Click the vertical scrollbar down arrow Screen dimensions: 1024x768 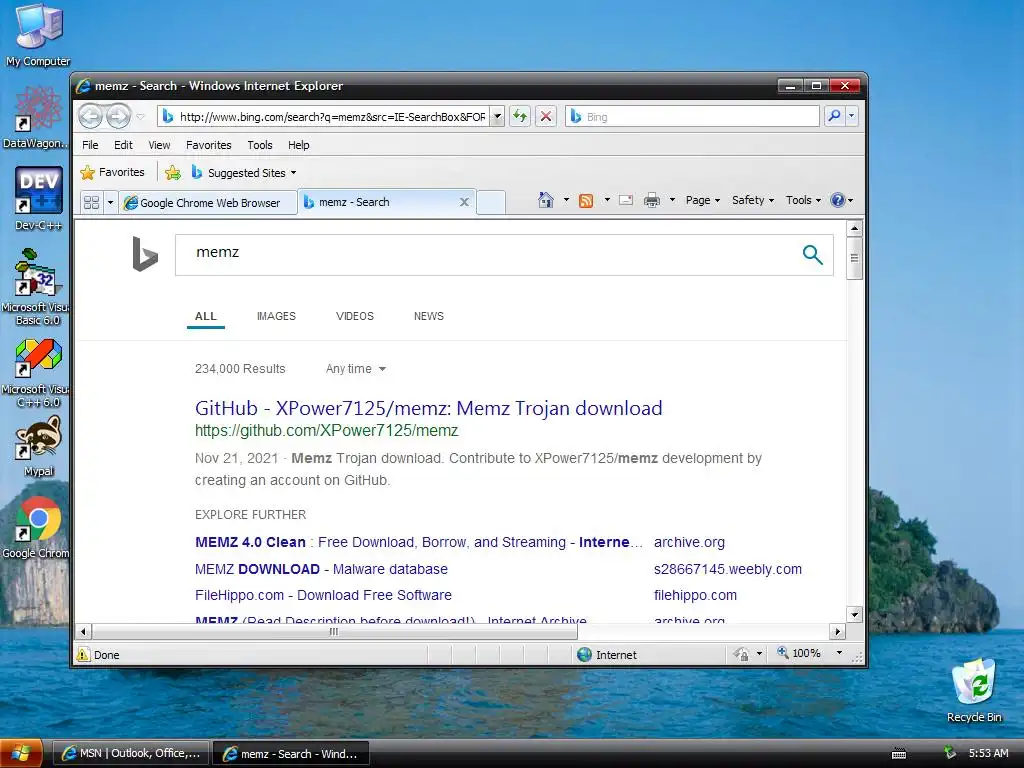[854, 614]
